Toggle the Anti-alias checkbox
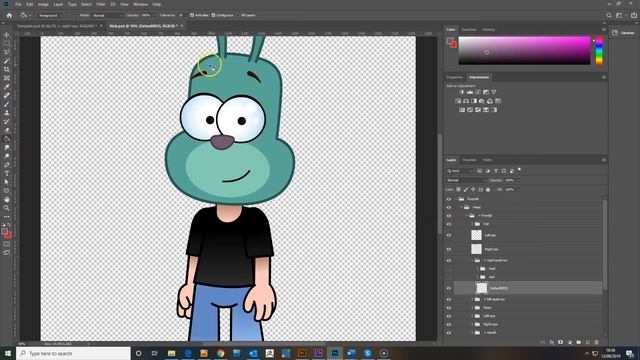640x360 pixels. click(x=192, y=15)
